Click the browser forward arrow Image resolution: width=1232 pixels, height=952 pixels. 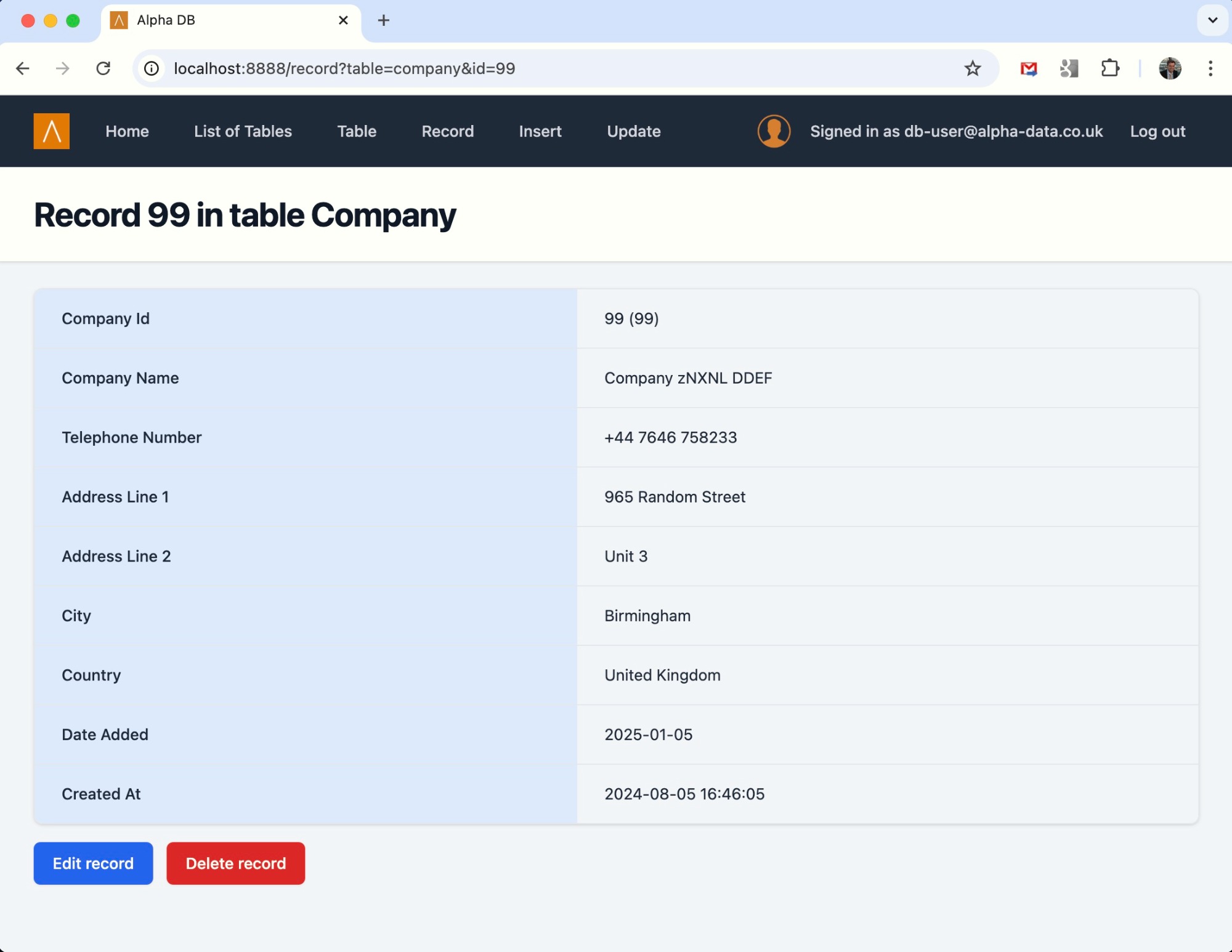[x=62, y=68]
